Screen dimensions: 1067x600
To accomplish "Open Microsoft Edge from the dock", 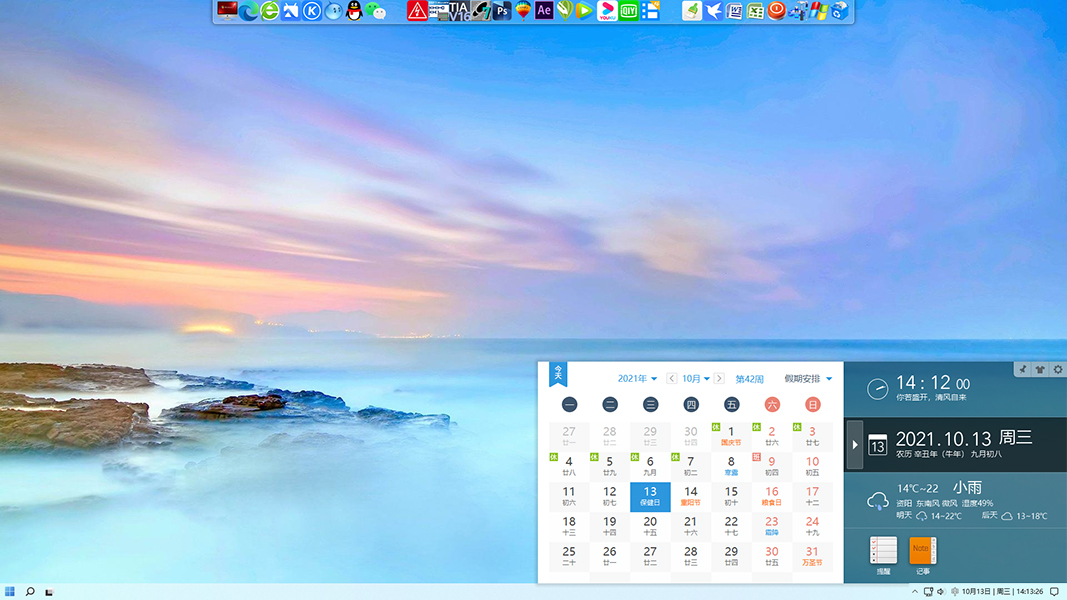I will pyautogui.click(x=248, y=10).
